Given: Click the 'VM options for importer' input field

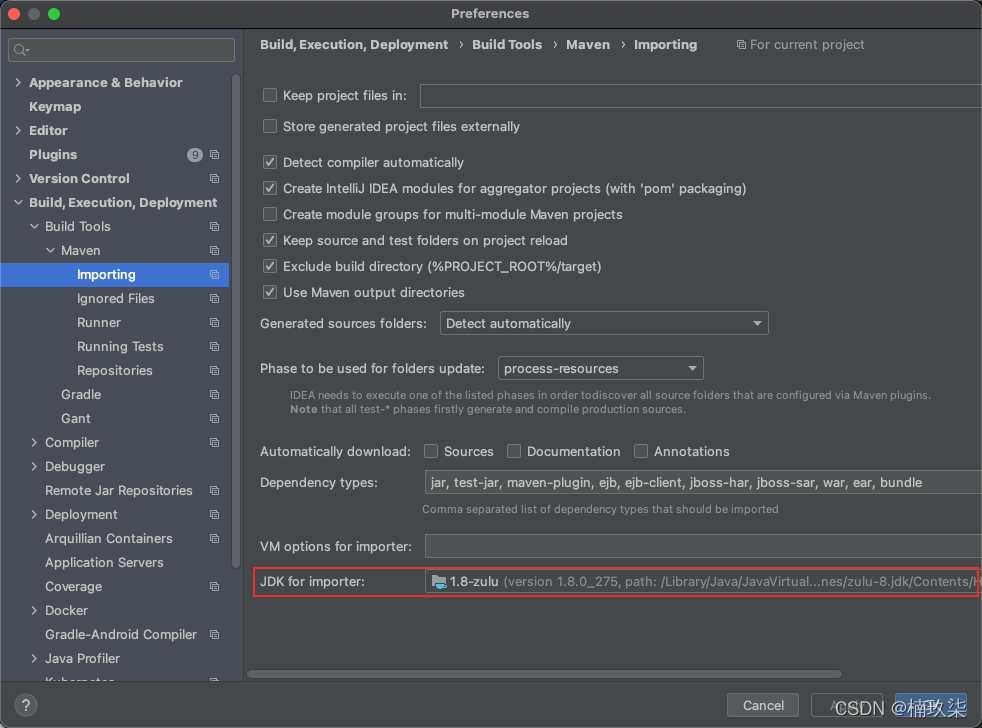Looking at the screenshot, I should [700, 546].
